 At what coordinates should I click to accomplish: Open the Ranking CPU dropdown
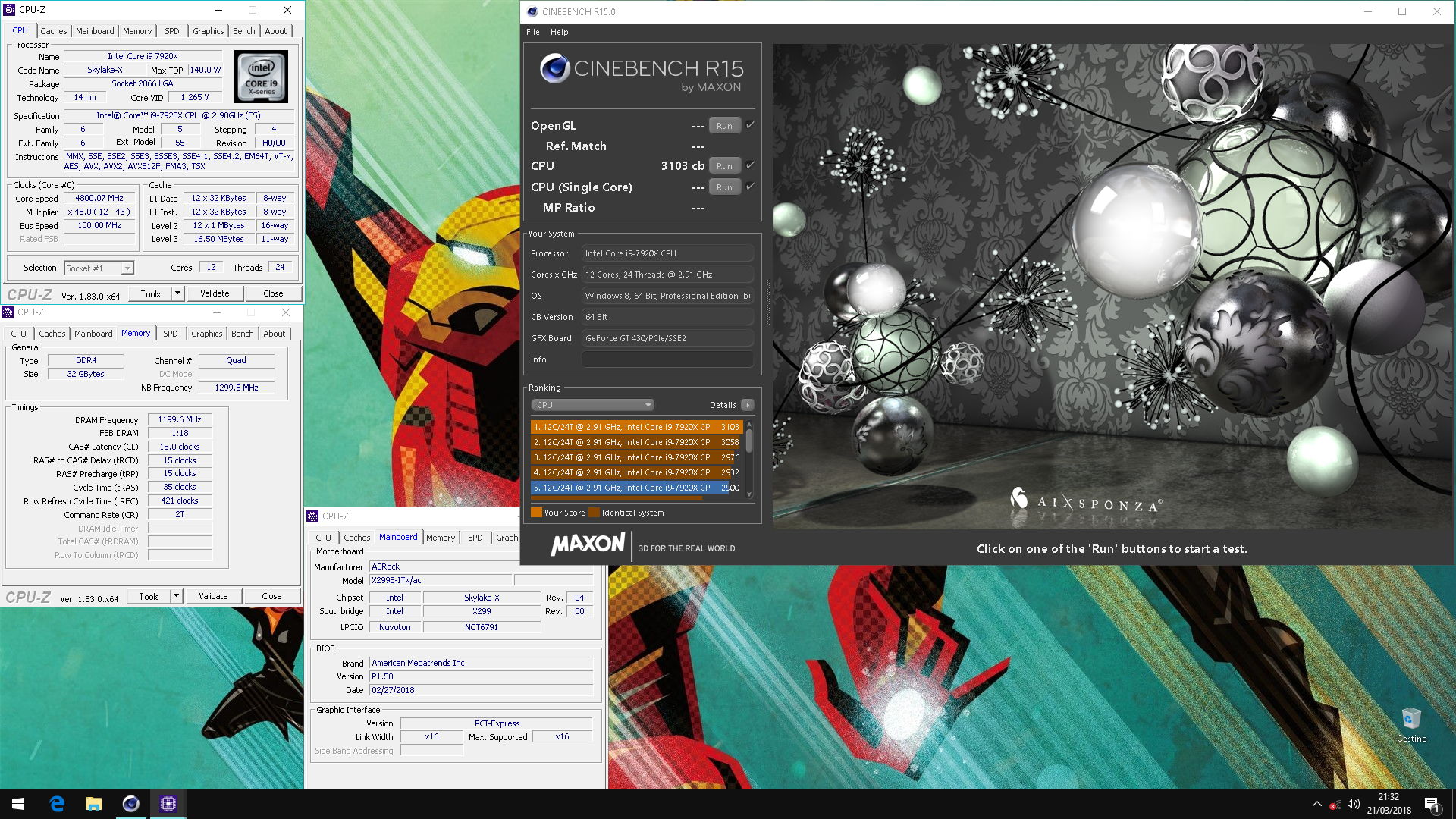coord(592,405)
